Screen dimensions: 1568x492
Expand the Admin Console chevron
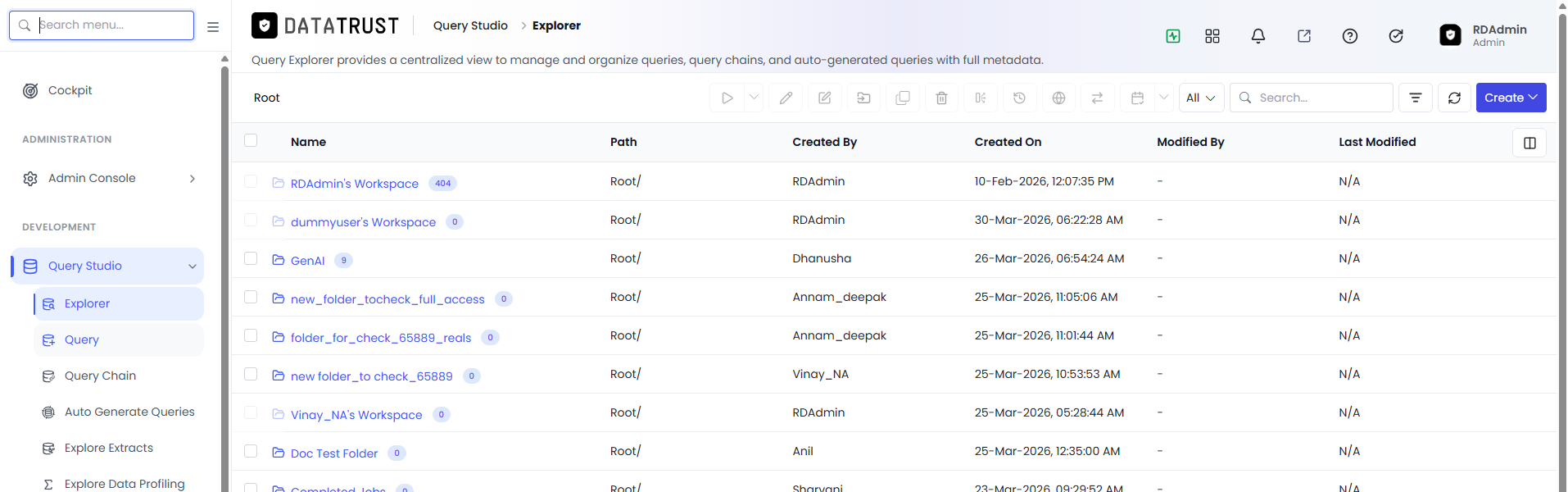[193, 179]
